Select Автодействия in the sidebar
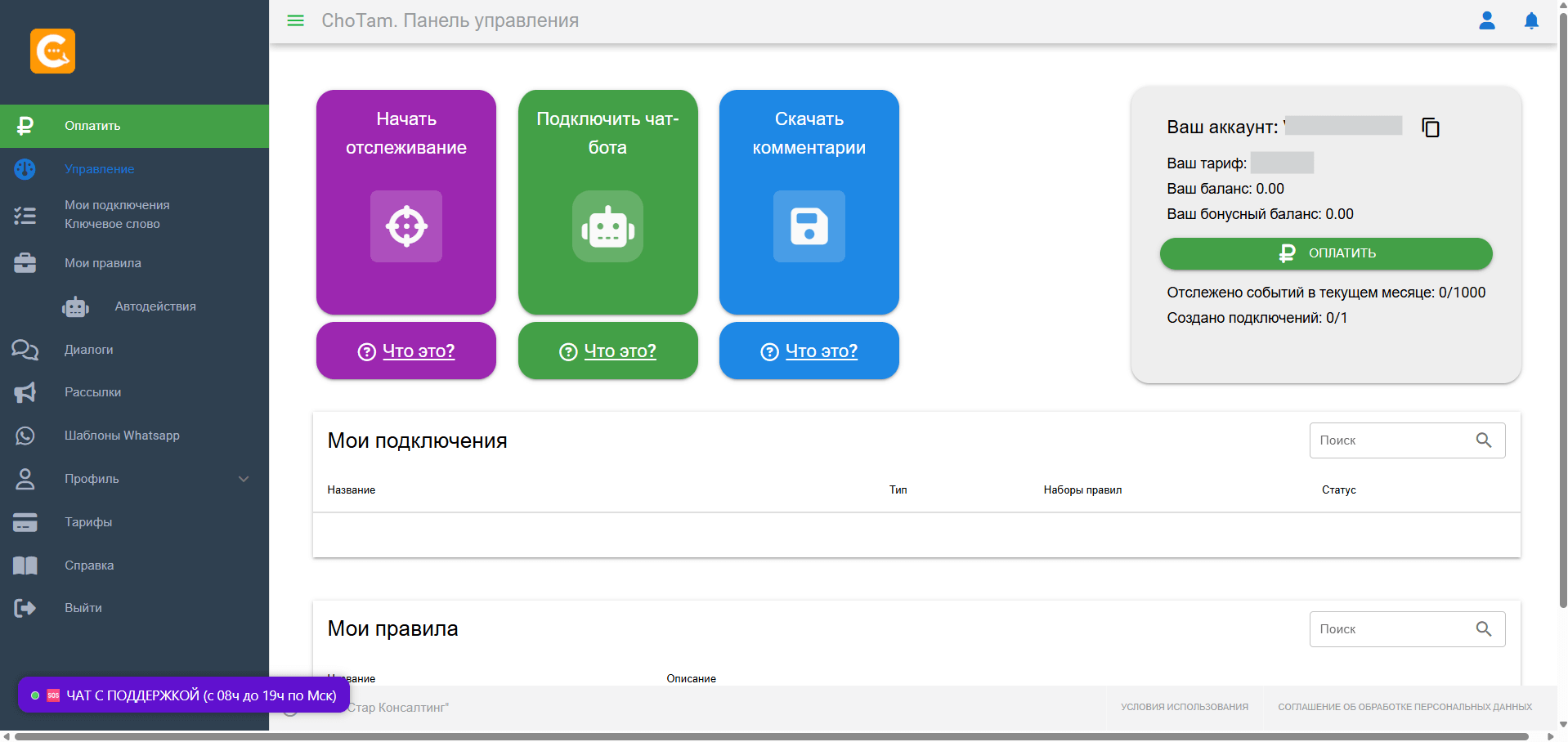1568x742 pixels. click(155, 306)
